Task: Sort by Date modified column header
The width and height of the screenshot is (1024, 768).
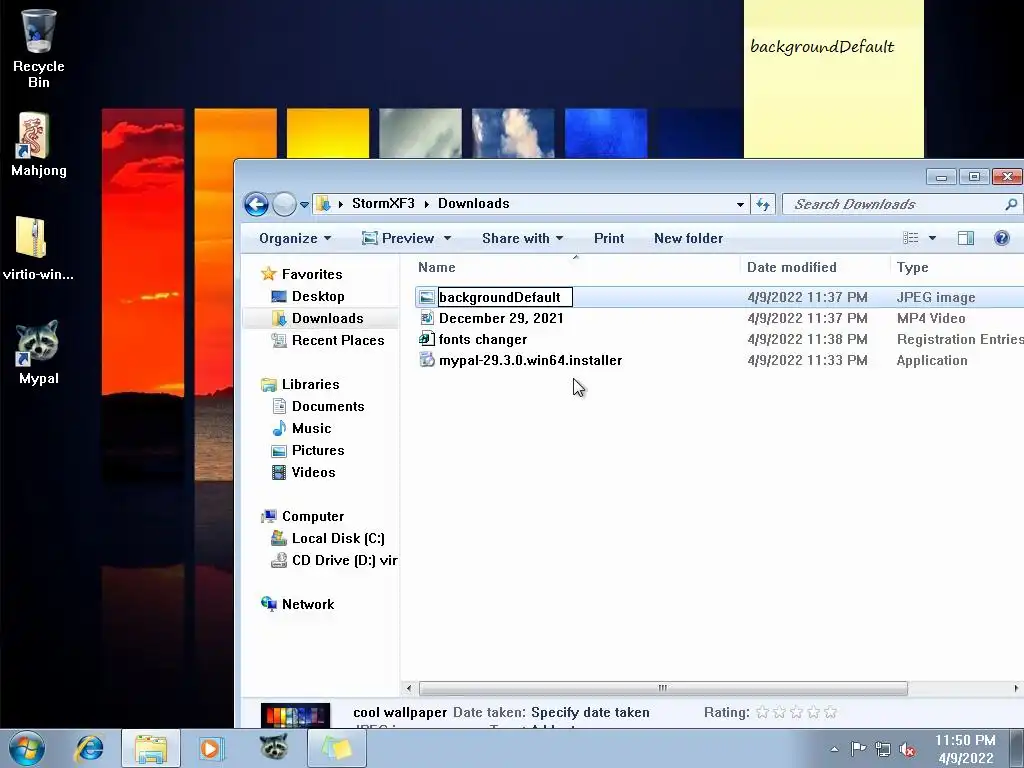Action: (x=792, y=267)
